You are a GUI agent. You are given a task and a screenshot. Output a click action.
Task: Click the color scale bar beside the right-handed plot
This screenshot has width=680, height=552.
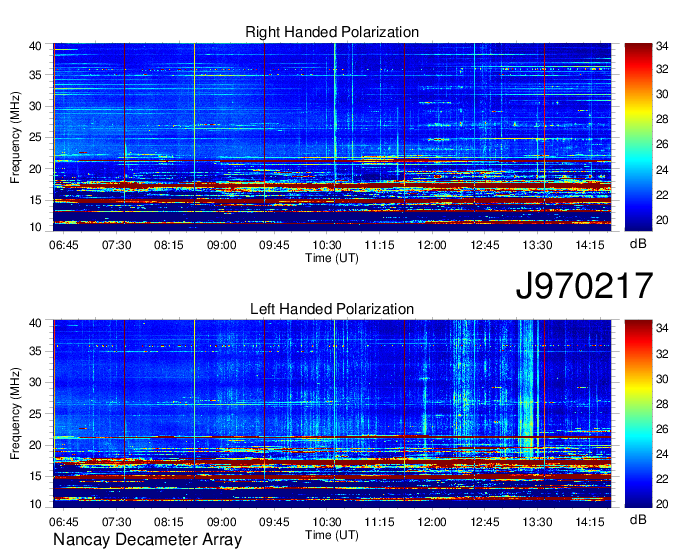tap(638, 137)
